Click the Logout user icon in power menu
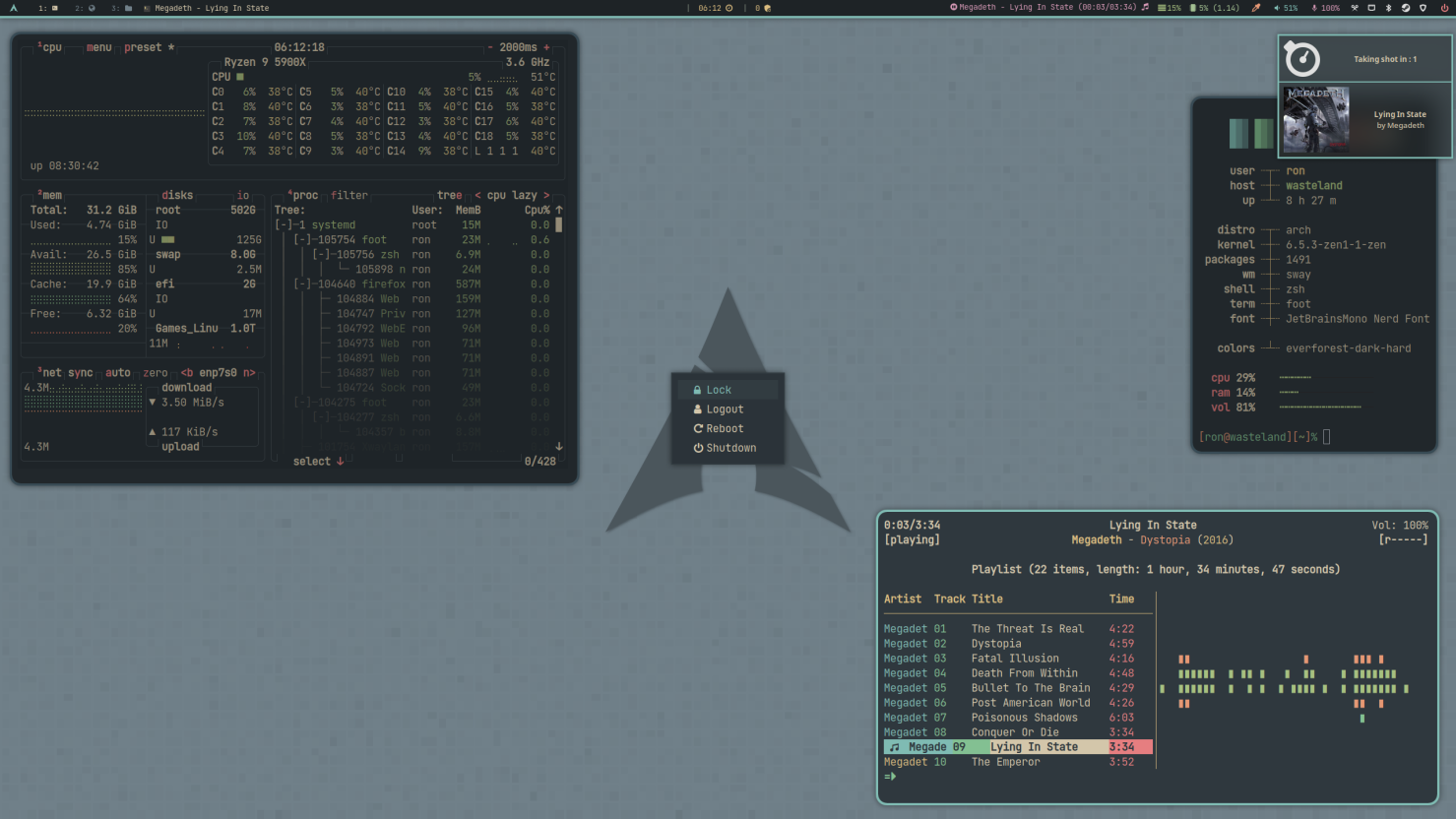 pos(698,409)
